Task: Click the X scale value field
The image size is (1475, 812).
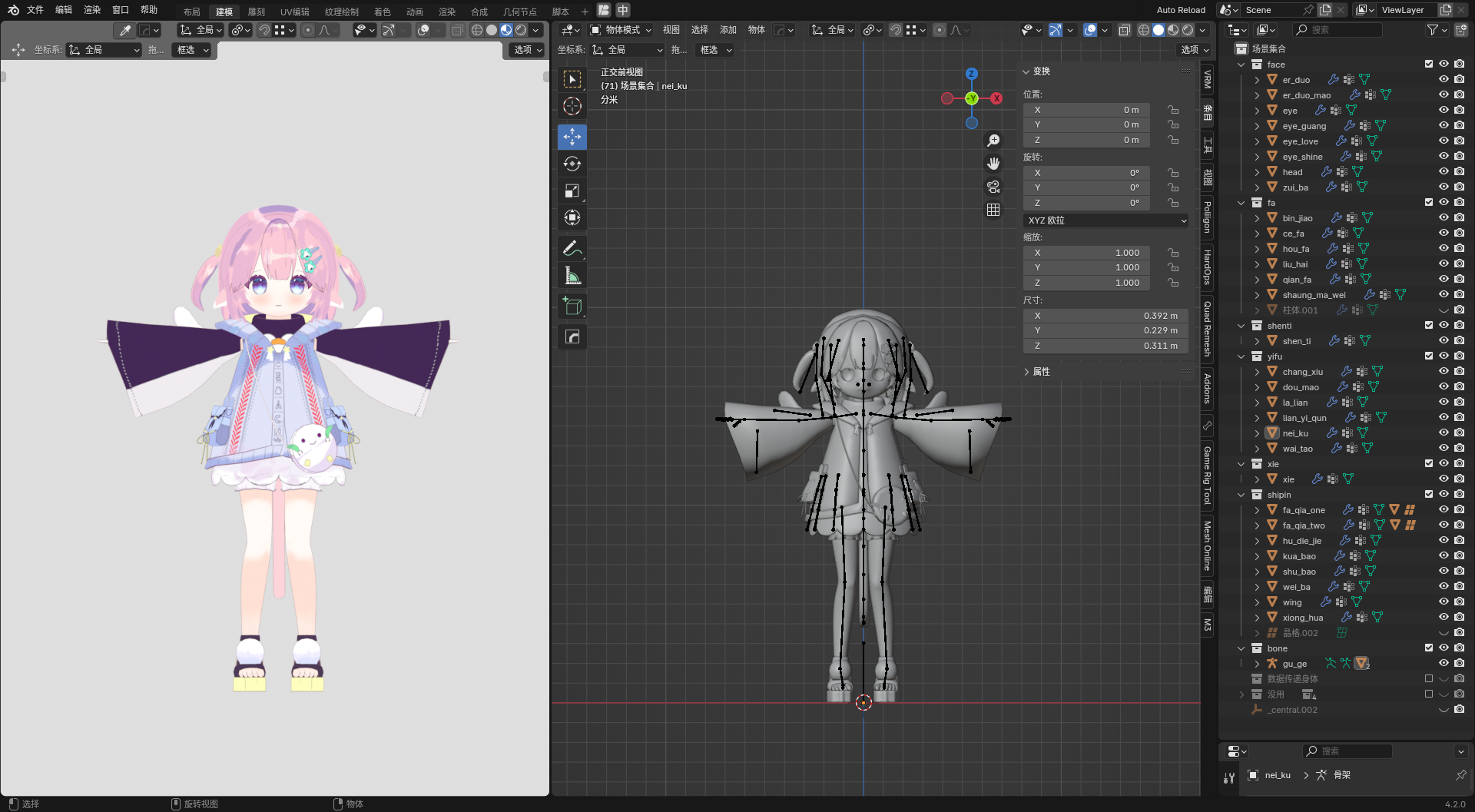Action: point(1086,253)
